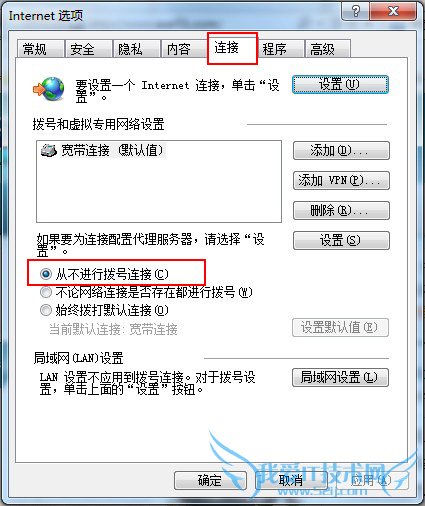The height and width of the screenshot is (506, 425).
Task: Select 从不进行拨号连接 radio option
Action: tap(46, 274)
